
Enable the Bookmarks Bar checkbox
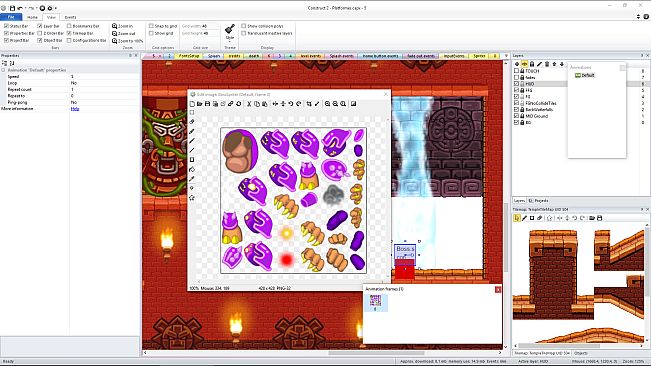69,26
